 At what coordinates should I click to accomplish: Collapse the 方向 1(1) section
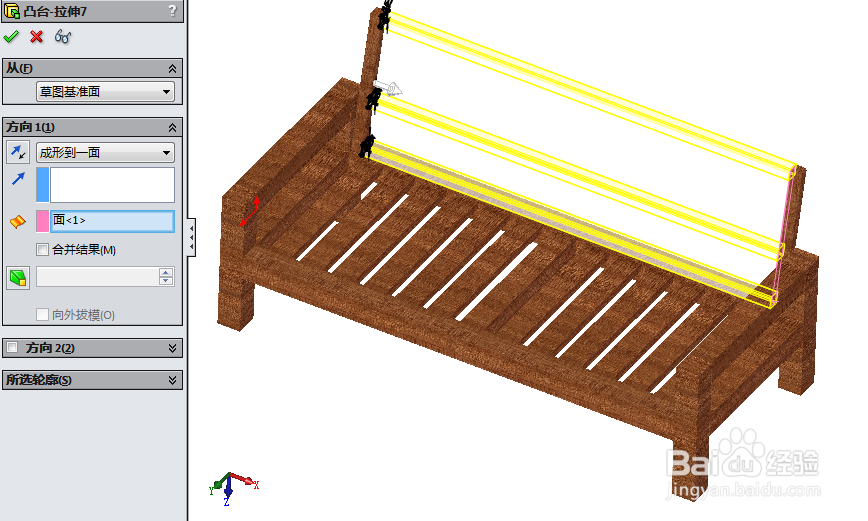(172, 127)
